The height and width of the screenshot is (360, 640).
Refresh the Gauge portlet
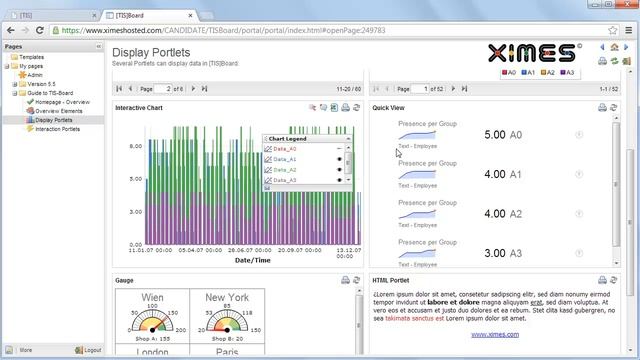click(356, 280)
